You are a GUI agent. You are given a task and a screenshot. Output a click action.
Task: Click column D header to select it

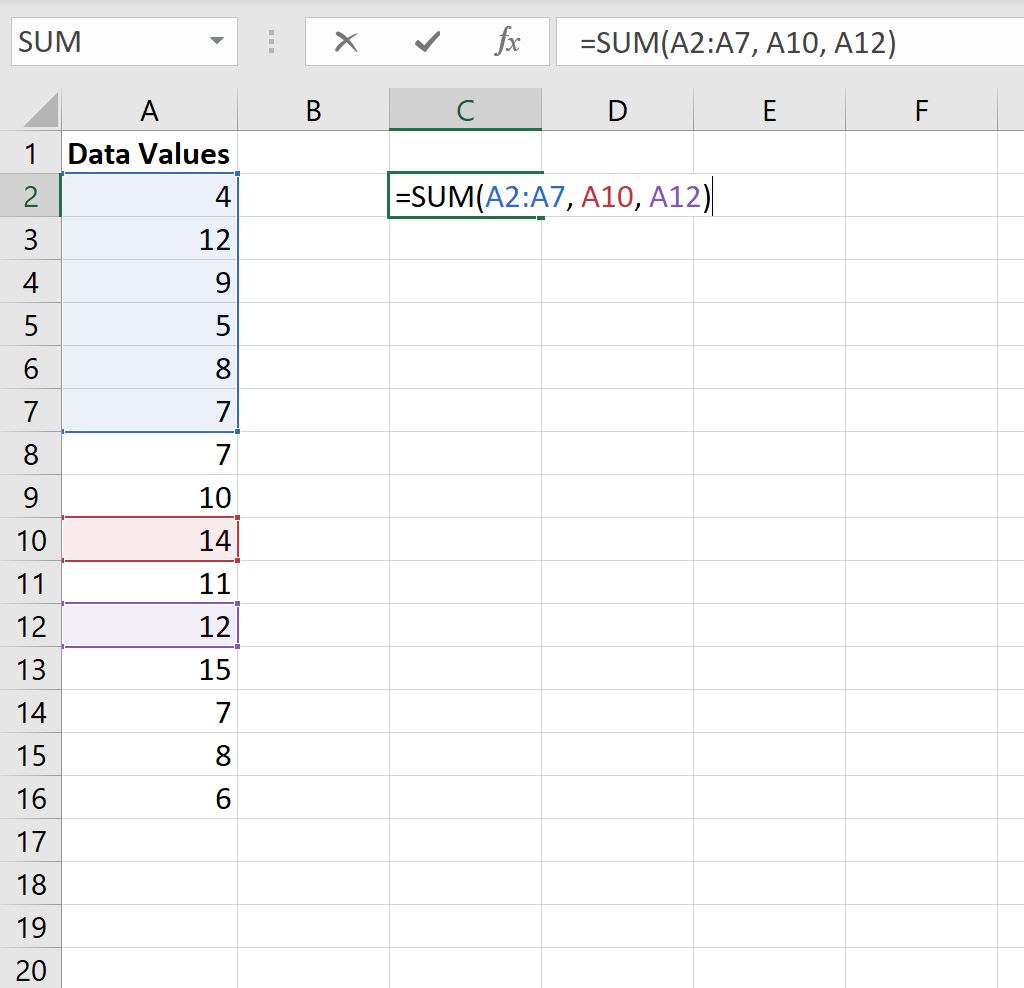pos(616,110)
